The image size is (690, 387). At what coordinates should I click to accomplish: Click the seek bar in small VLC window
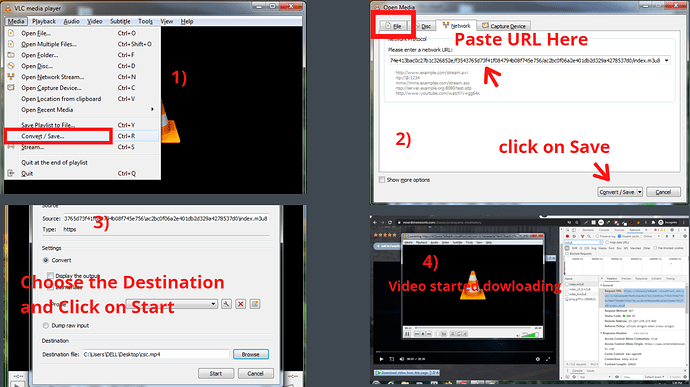click(x=473, y=328)
